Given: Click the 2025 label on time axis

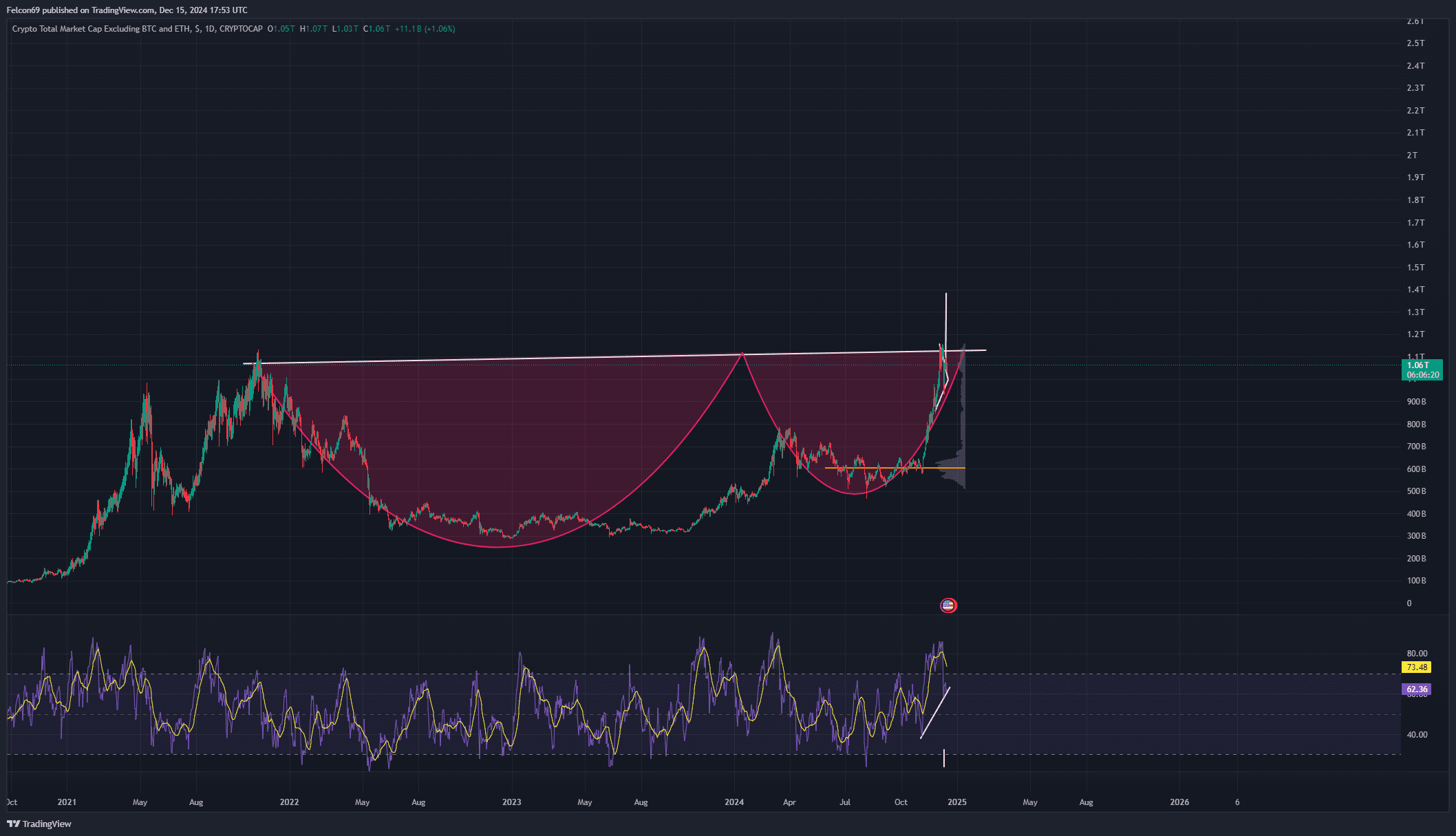Looking at the screenshot, I should 957,802.
